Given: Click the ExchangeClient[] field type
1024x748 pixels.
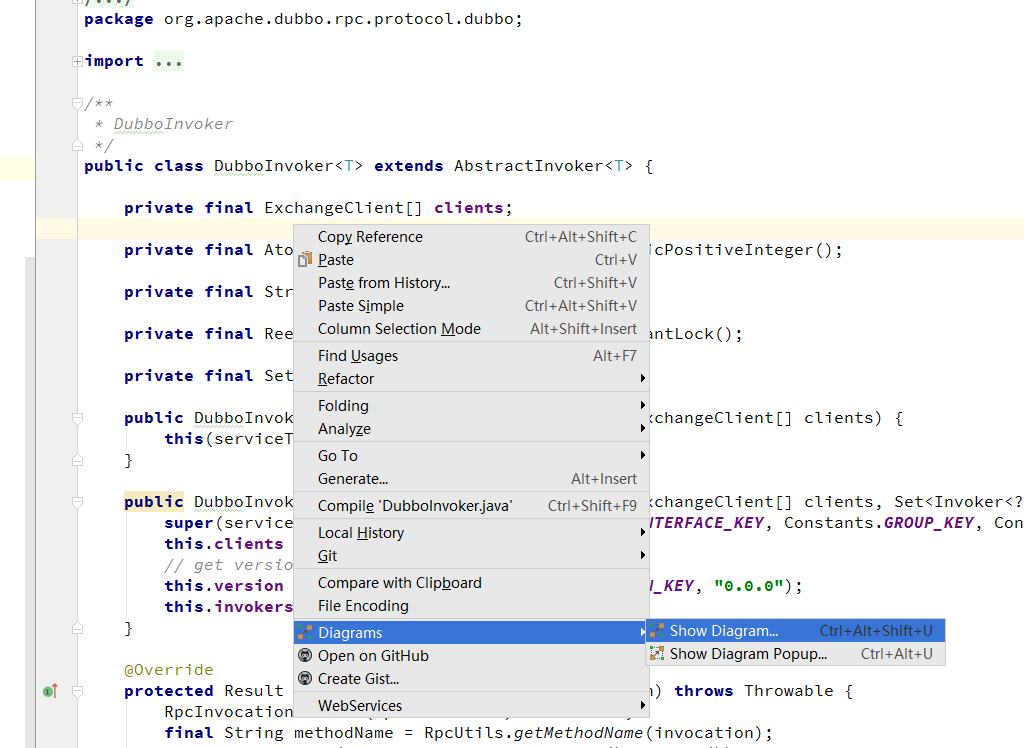Looking at the screenshot, I should [x=343, y=208].
